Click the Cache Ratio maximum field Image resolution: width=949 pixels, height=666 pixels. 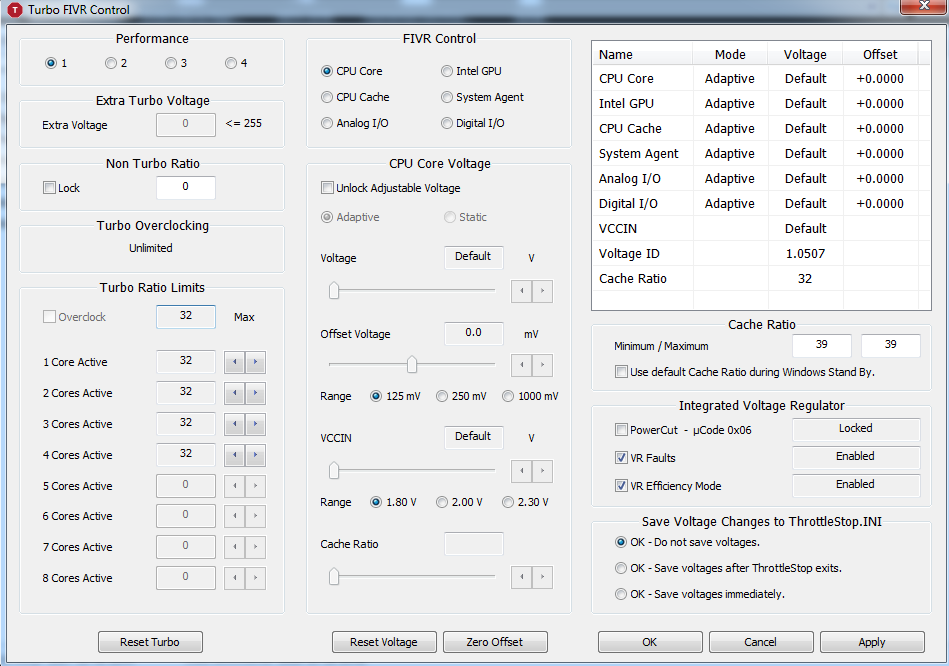point(891,345)
